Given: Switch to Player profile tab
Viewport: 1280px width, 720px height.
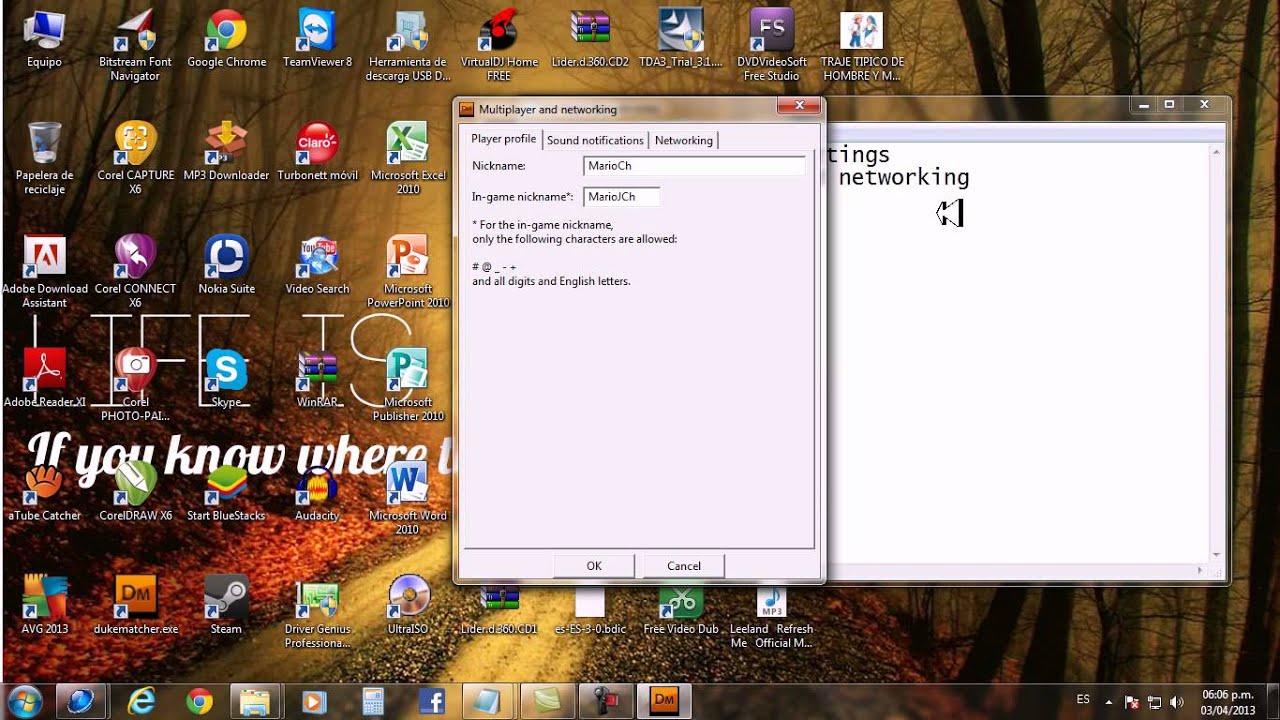Looking at the screenshot, I should [x=503, y=139].
